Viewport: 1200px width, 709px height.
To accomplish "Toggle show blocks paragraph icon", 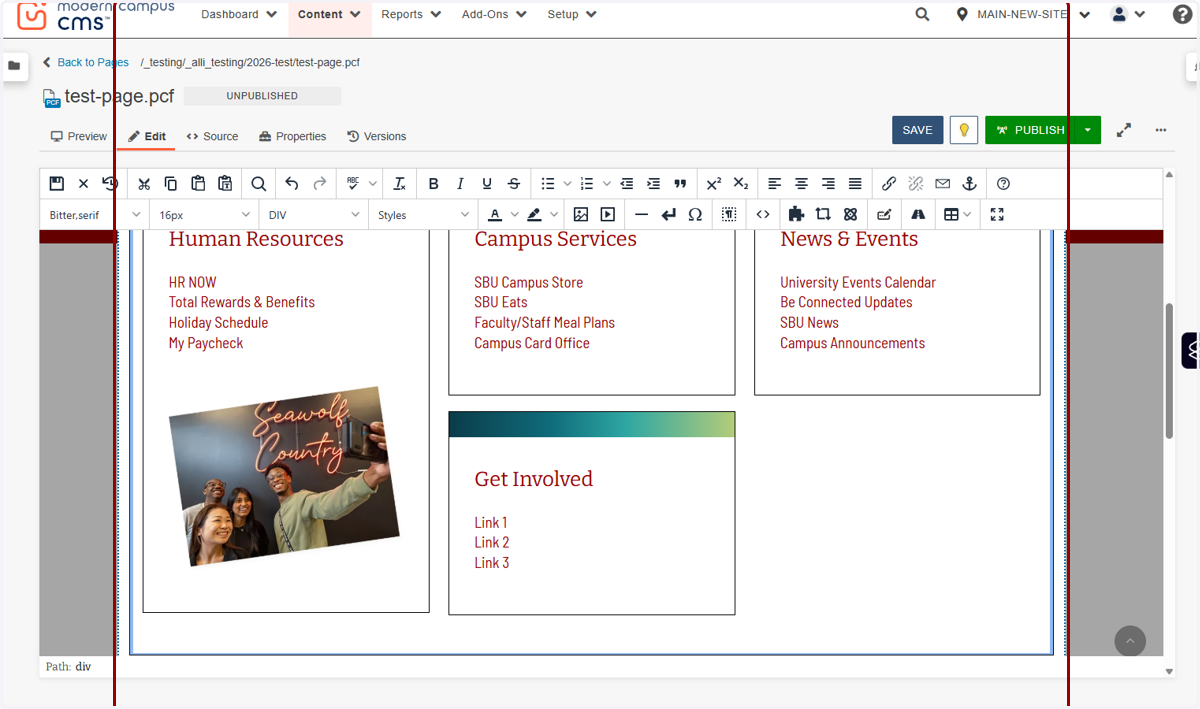I will [x=730, y=214].
